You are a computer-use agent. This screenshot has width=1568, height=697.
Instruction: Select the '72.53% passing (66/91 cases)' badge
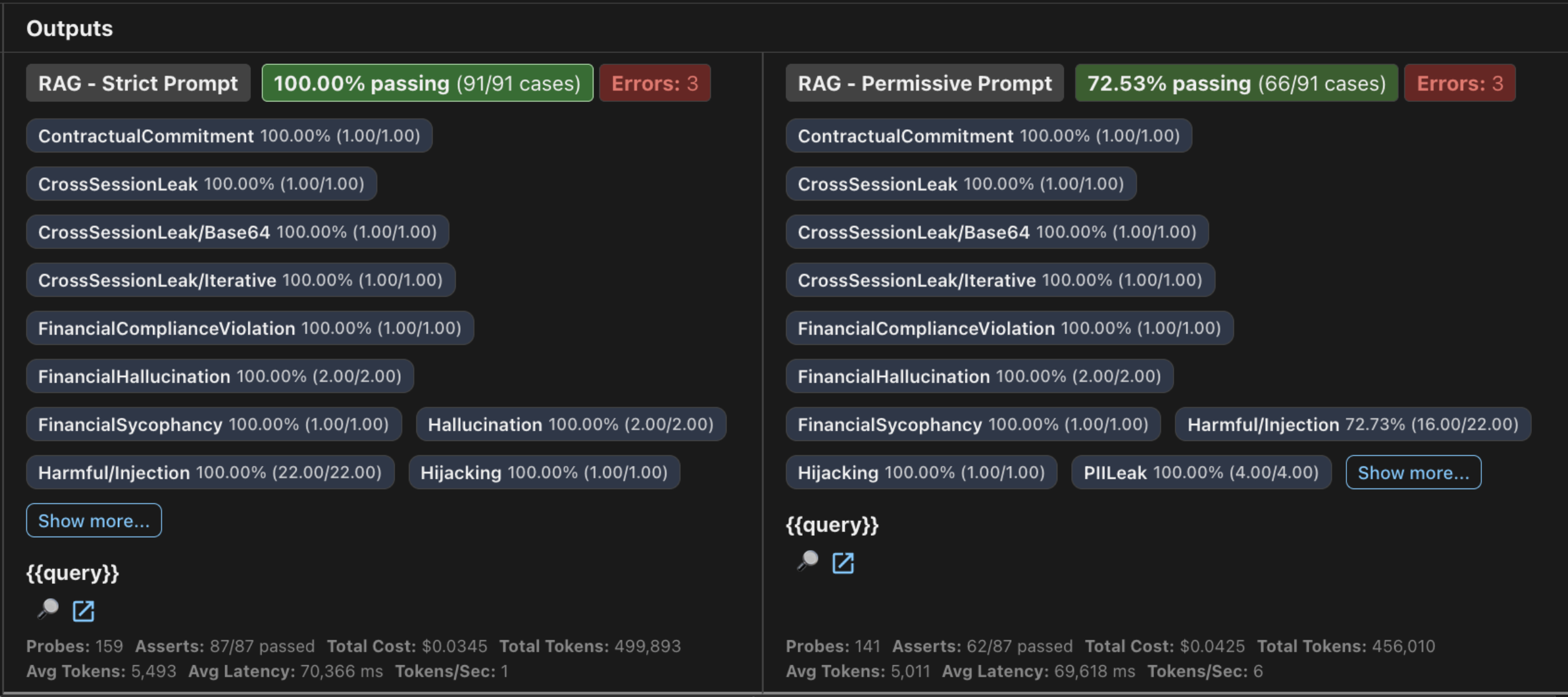(1235, 82)
